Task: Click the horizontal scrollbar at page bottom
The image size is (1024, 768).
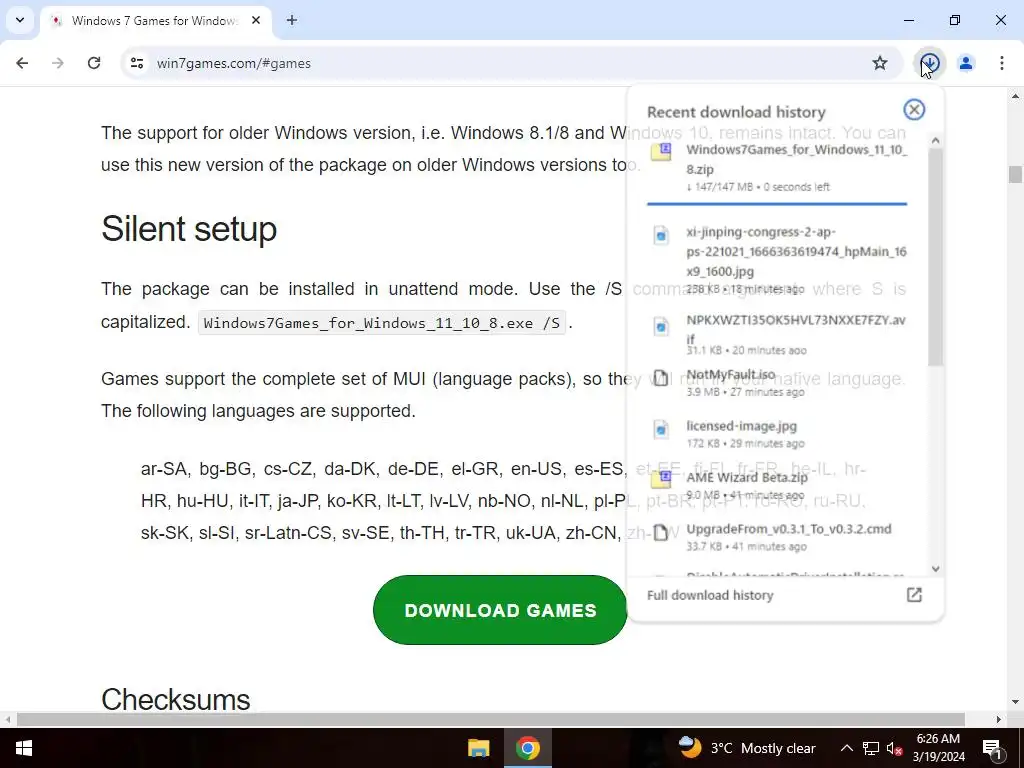Action: tap(490, 719)
